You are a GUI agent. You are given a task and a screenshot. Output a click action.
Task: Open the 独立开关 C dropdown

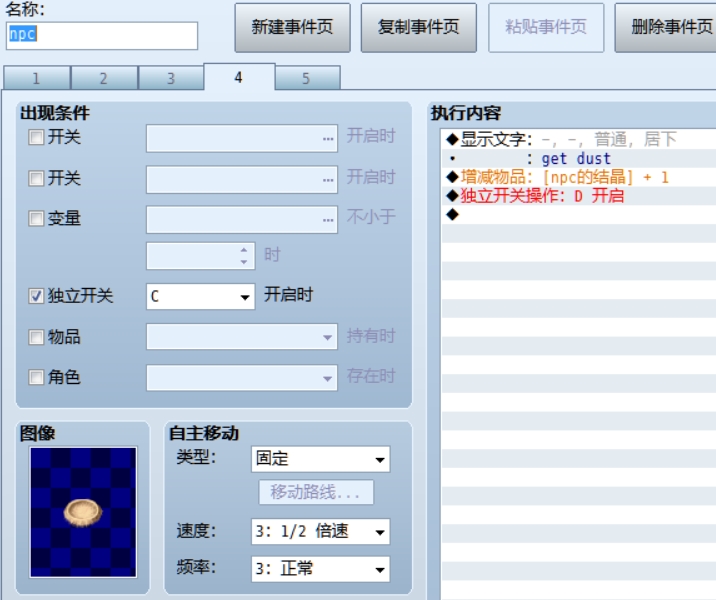200,297
